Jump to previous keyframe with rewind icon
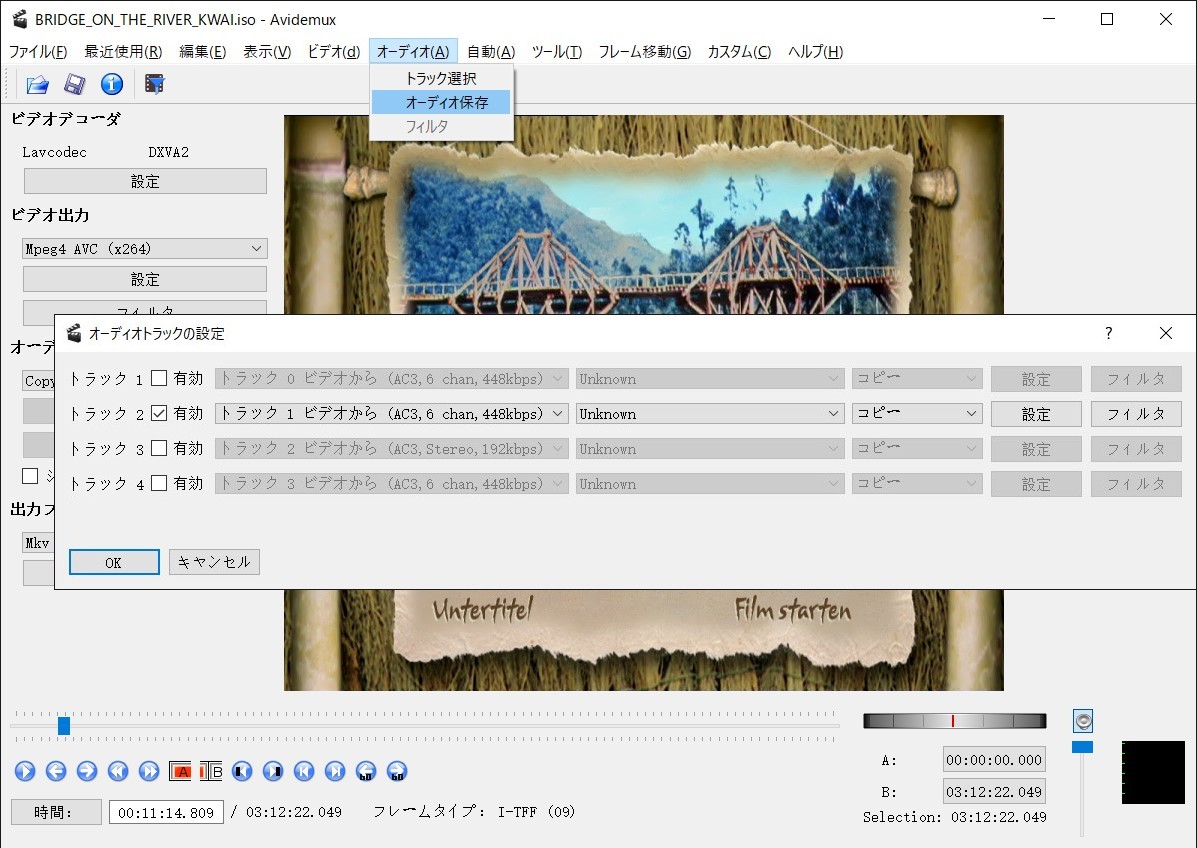1197x848 pixels. [118, 771]
